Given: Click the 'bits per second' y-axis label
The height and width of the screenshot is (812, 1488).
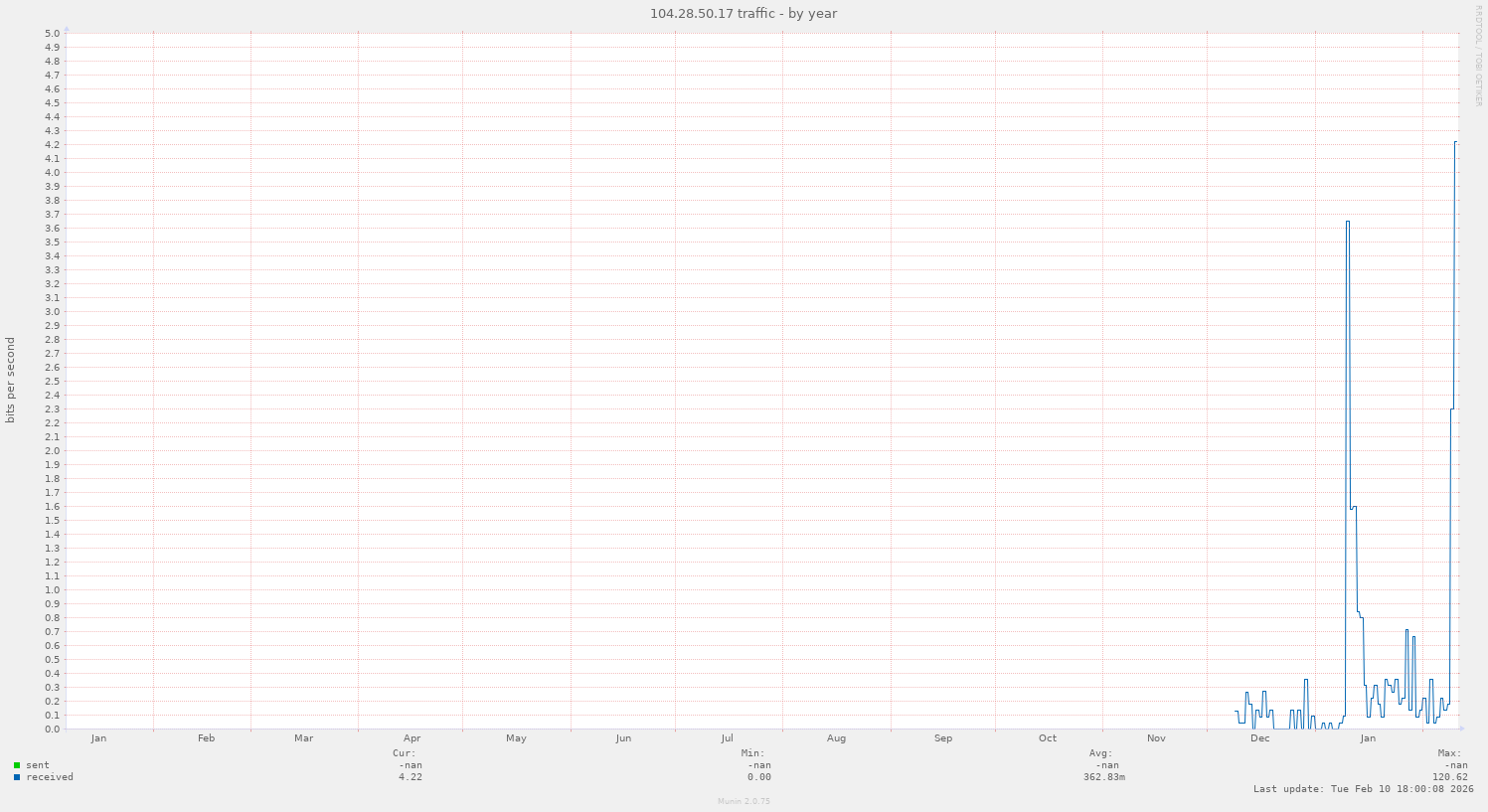Looking at the screenshot, I should [x=11, y=381].
